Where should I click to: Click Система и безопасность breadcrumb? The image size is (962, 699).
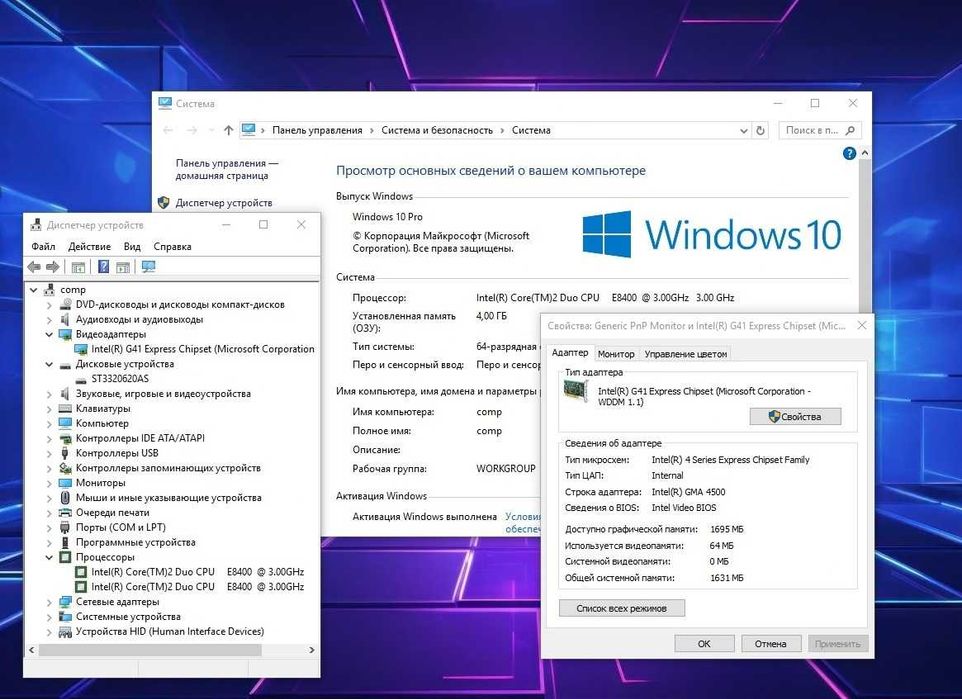coord(437,130)
